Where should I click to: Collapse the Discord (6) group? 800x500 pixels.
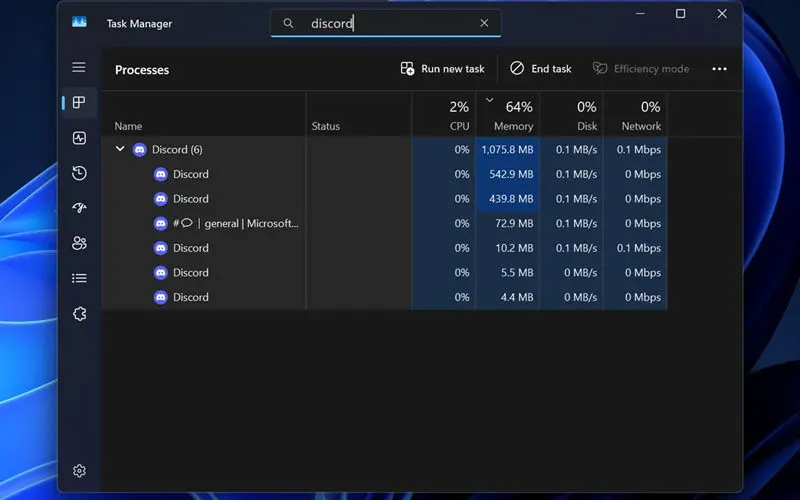[x=120, y=149]
